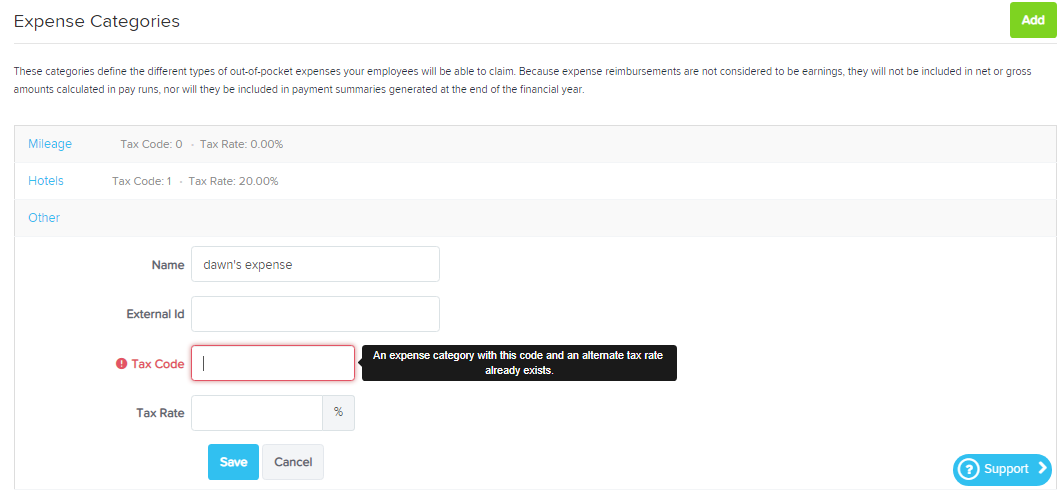The width and height of the screenshot is (1060, 493).
Task: Click the percent sign addon
Action: coord(339,413)
